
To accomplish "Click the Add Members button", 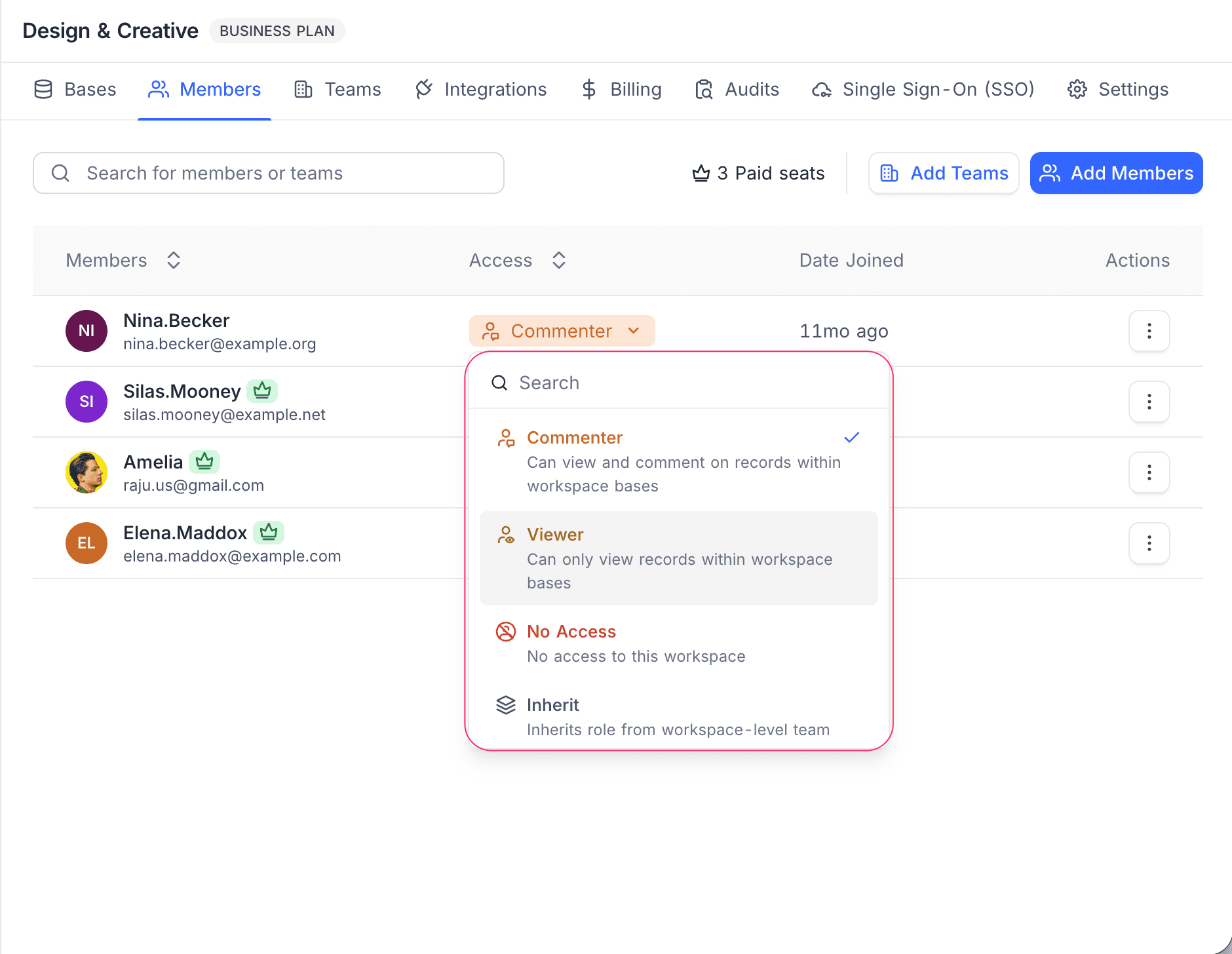I will 1116,174.
